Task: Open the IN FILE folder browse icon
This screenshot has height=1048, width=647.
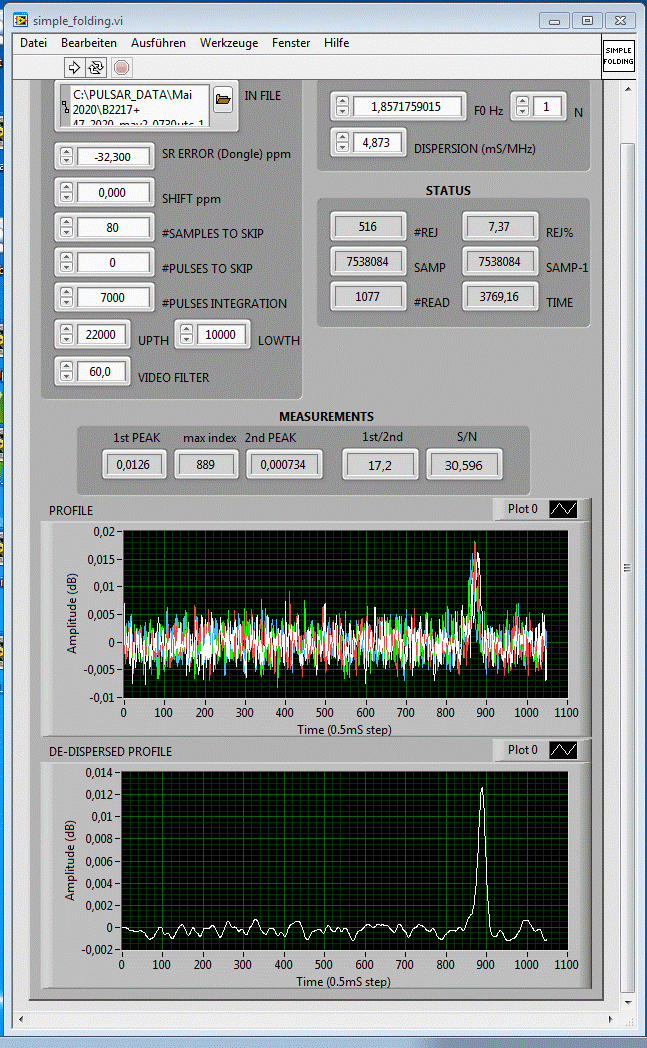Action: pos(223,100)
